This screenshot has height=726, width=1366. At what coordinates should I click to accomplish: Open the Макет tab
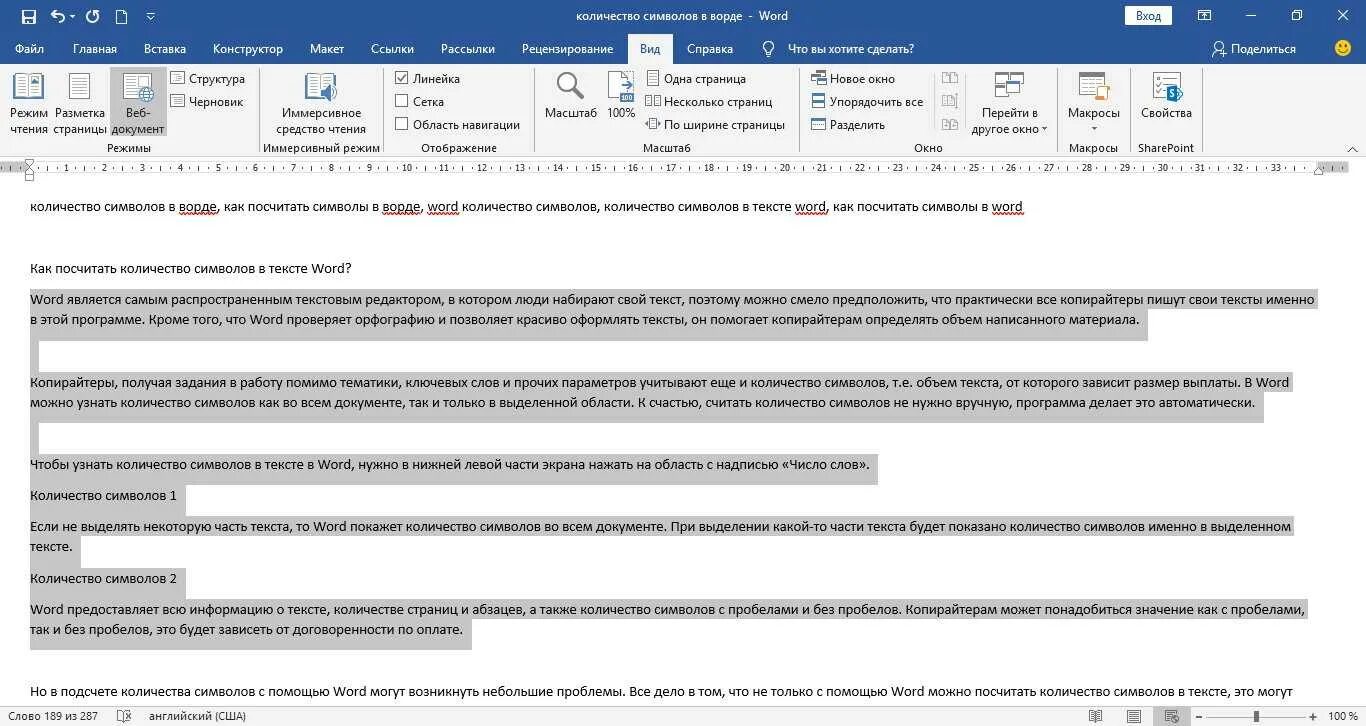tap(327, 48)
